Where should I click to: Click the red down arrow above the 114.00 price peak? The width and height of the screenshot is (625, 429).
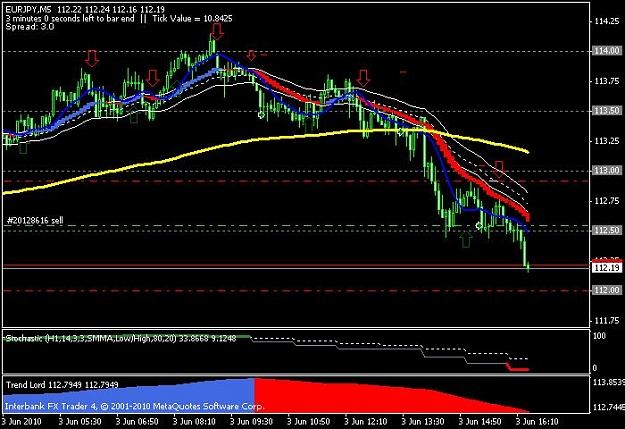pyautogui.click(x=217, y=31)
